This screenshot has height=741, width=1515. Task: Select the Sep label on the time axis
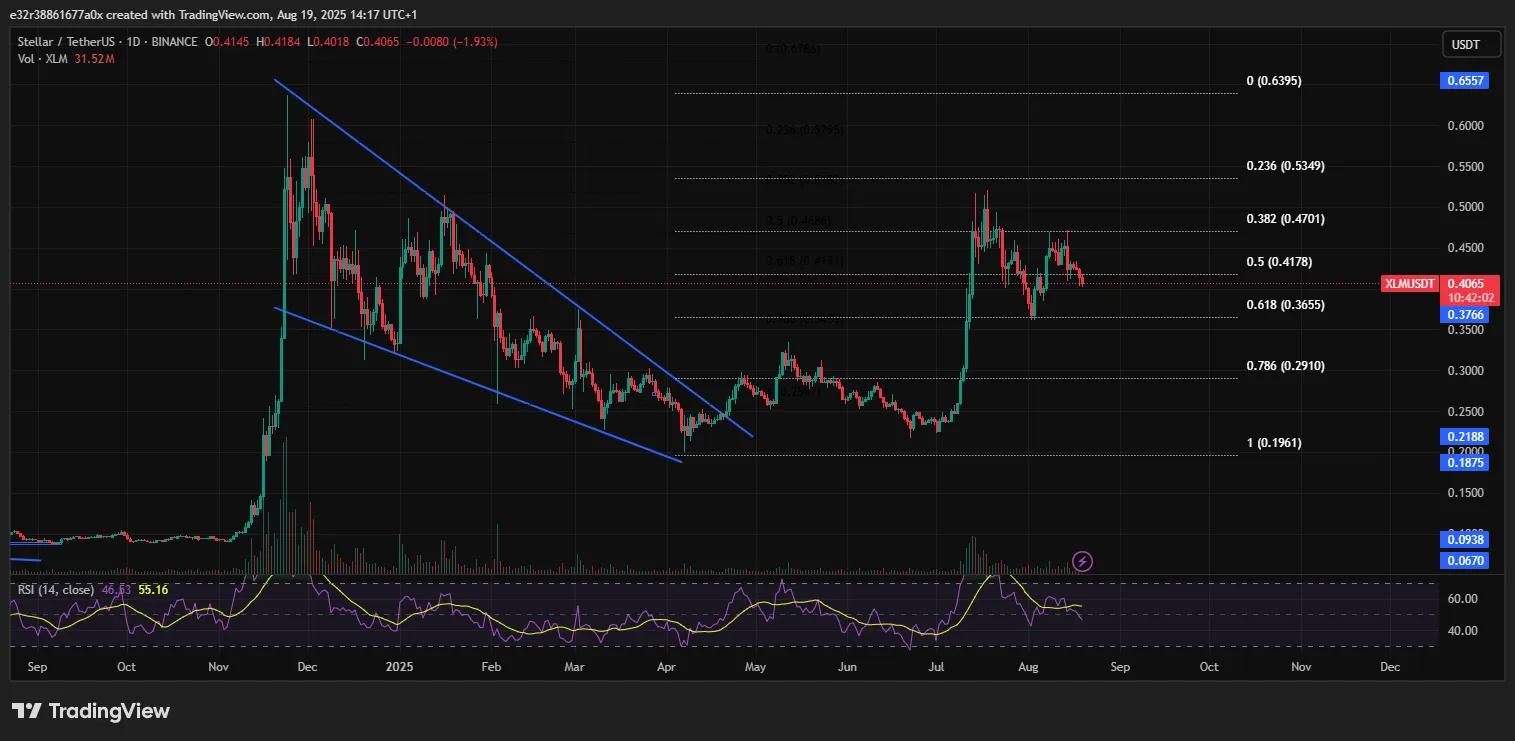(x=37, y=666)
